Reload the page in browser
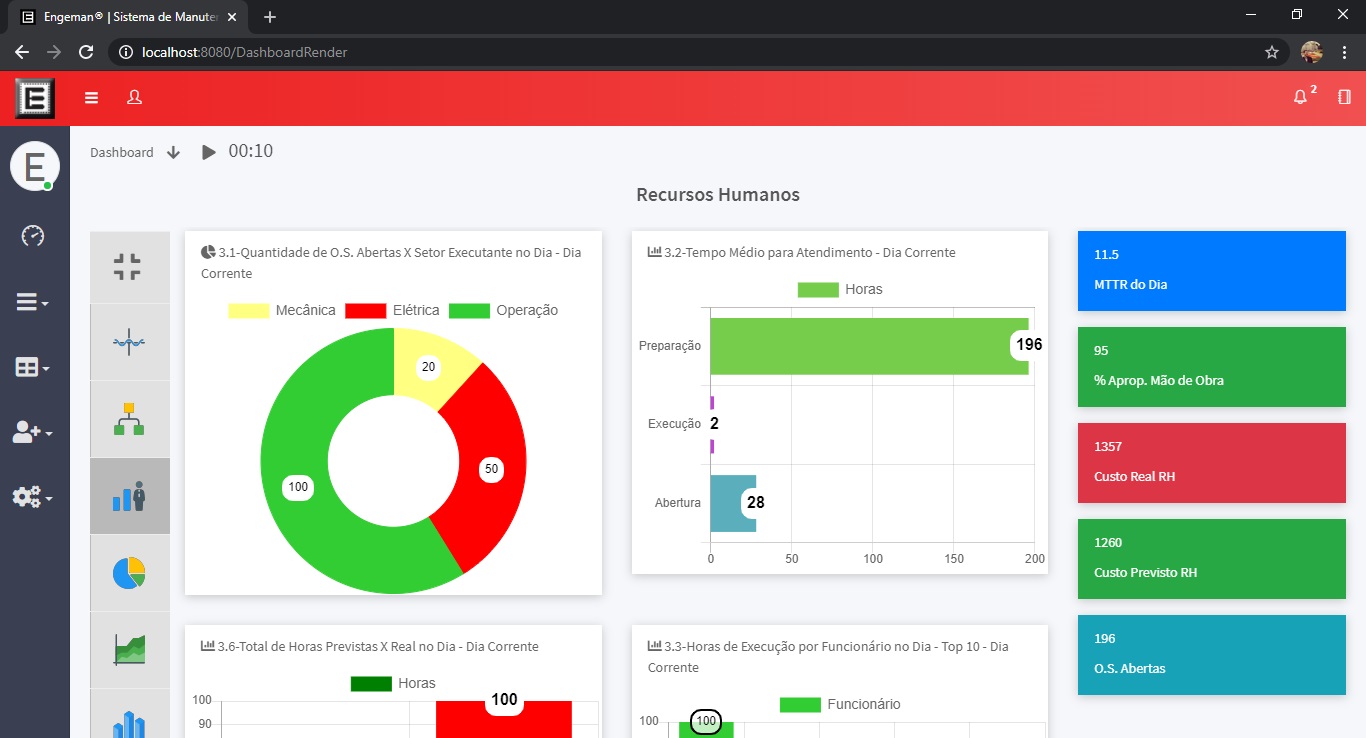The width and height of the screenshot is (1366, 738). coord(86,52)
